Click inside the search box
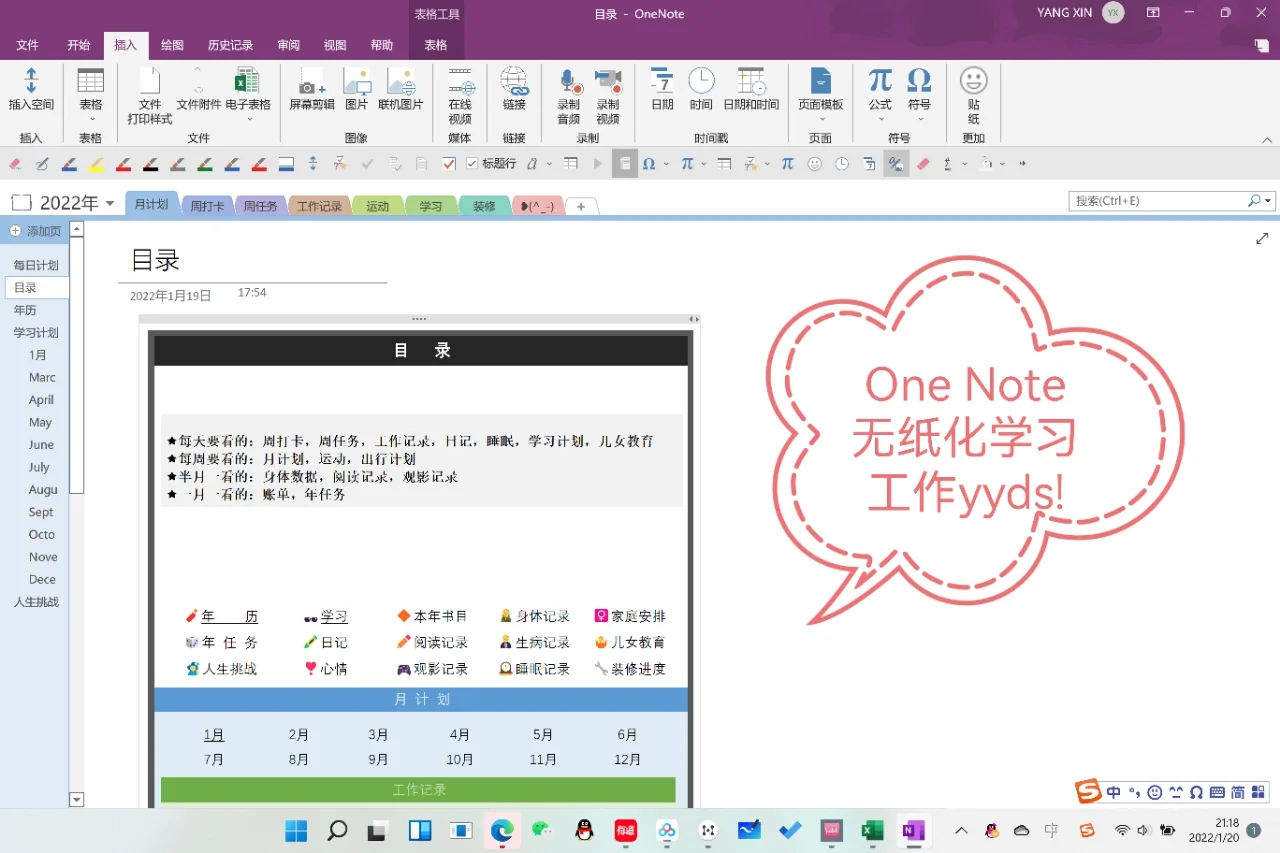This screenshot has width=1280, height=853. pyautogui.click(x=1158, y=201)
